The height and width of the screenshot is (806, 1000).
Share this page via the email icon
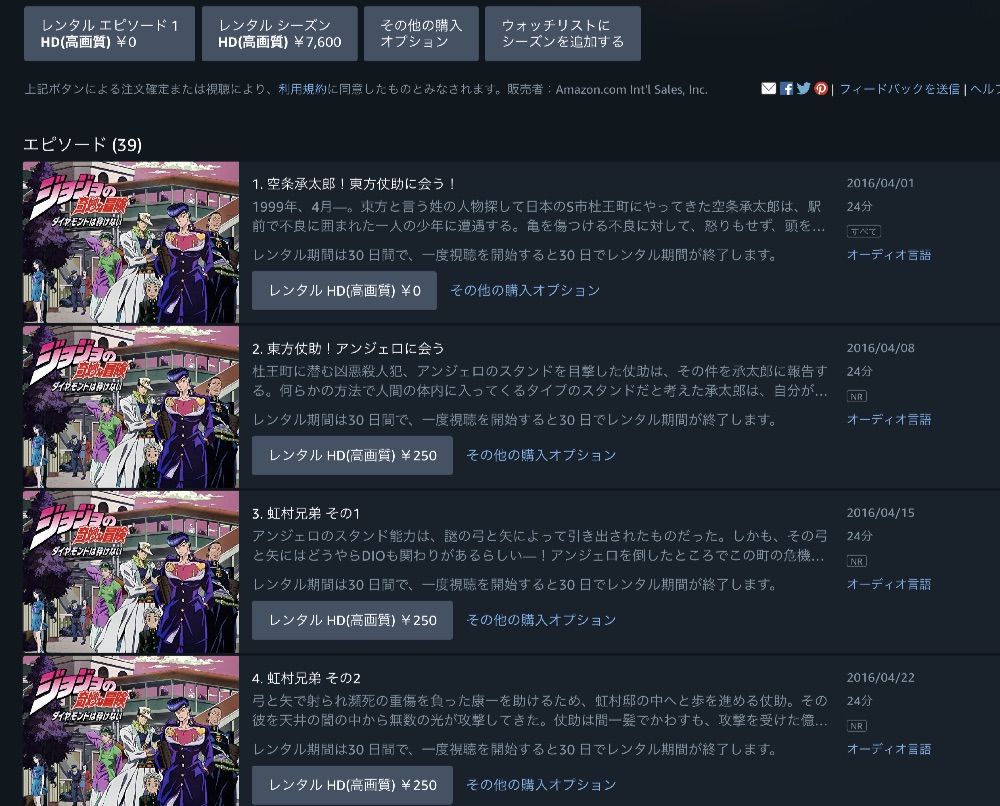pyautogui.click(x=768, y=89)
